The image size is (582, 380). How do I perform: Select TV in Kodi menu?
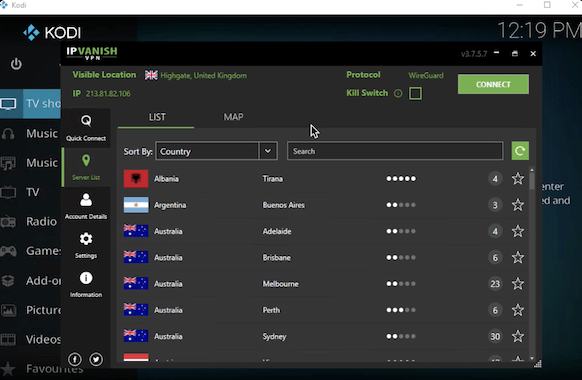pyautogui.click(x=30, y=192)
